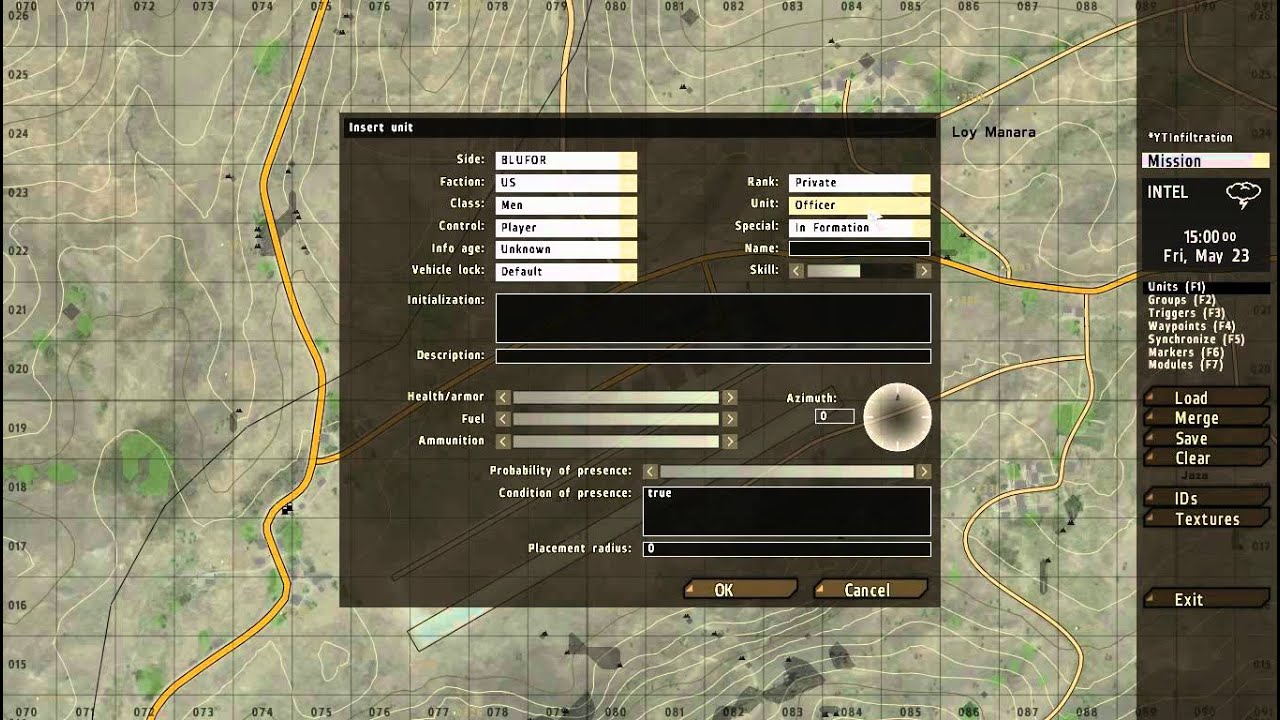The image size is (1280, 720).
Task: Click the *YTInfiltration mission name
Action: (x=1190, y=137)
